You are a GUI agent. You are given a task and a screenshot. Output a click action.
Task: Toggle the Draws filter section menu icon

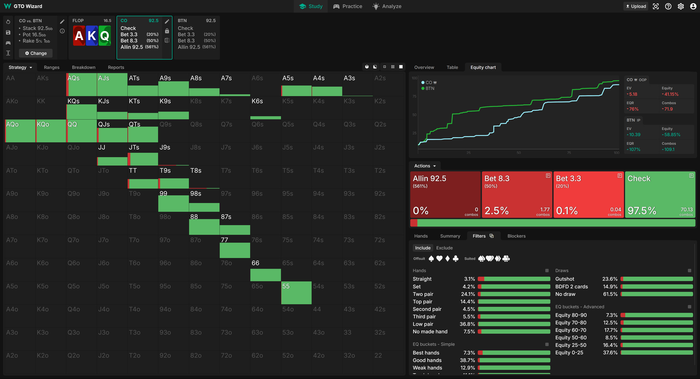(690, 271)
